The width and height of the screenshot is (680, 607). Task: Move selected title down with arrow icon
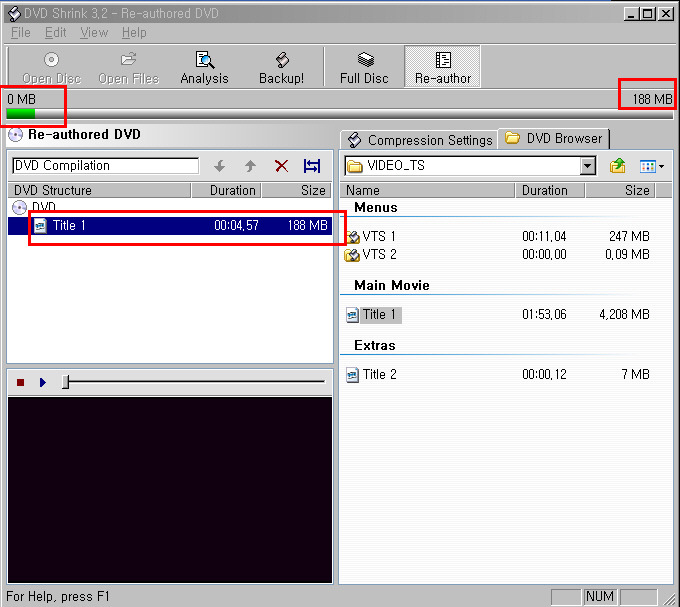tap(219, 166)
